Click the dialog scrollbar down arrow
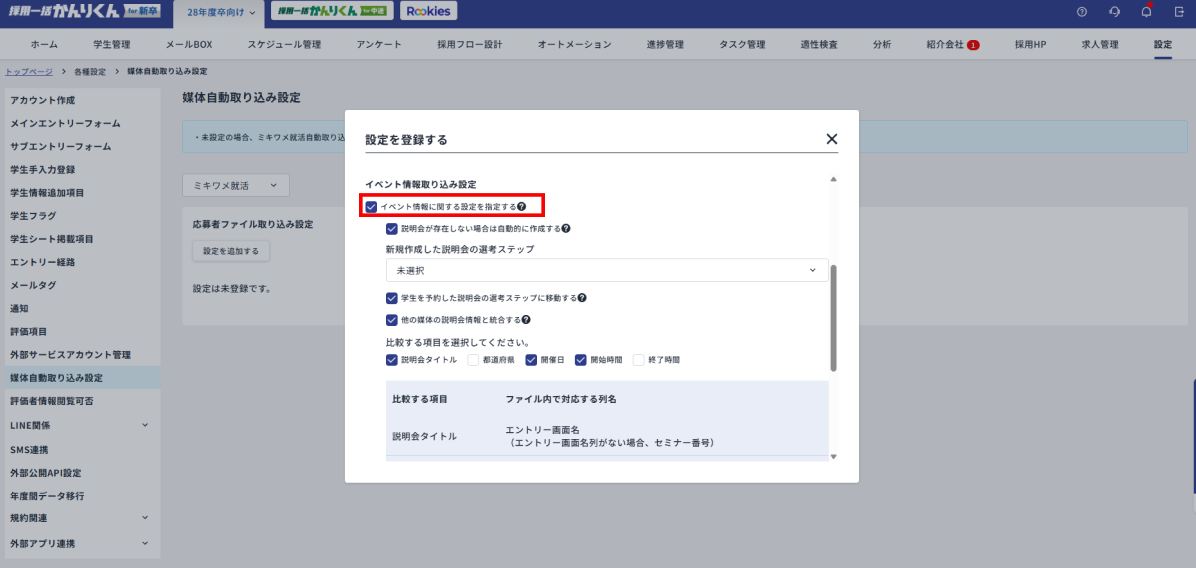 pos(833,457)
